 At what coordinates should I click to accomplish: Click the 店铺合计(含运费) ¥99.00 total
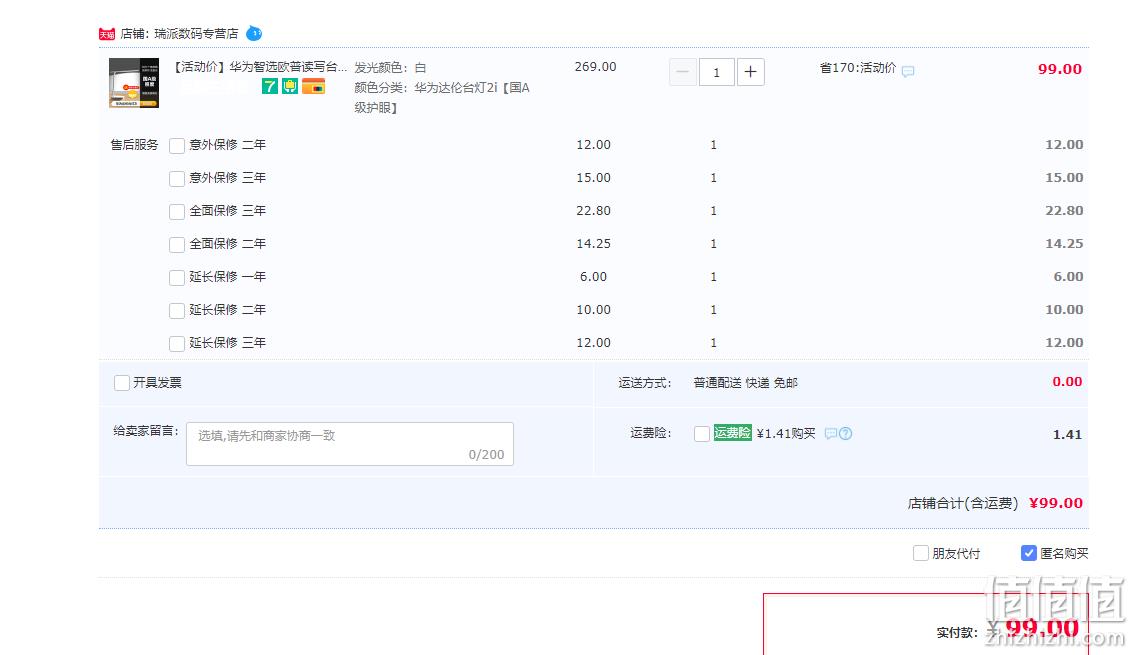pyautogui.click(x=995, y=503)
